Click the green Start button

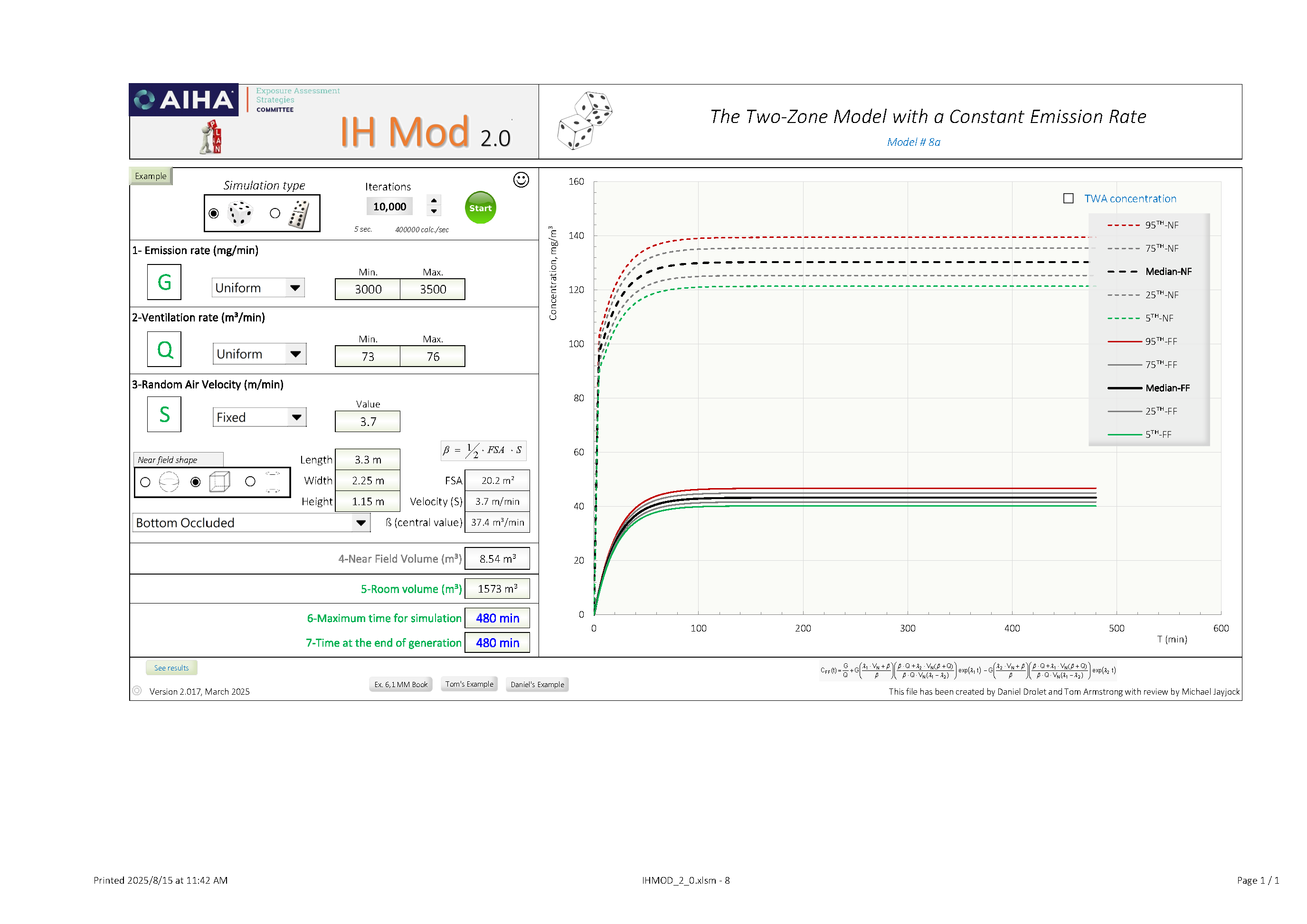[x=480, y=207]
